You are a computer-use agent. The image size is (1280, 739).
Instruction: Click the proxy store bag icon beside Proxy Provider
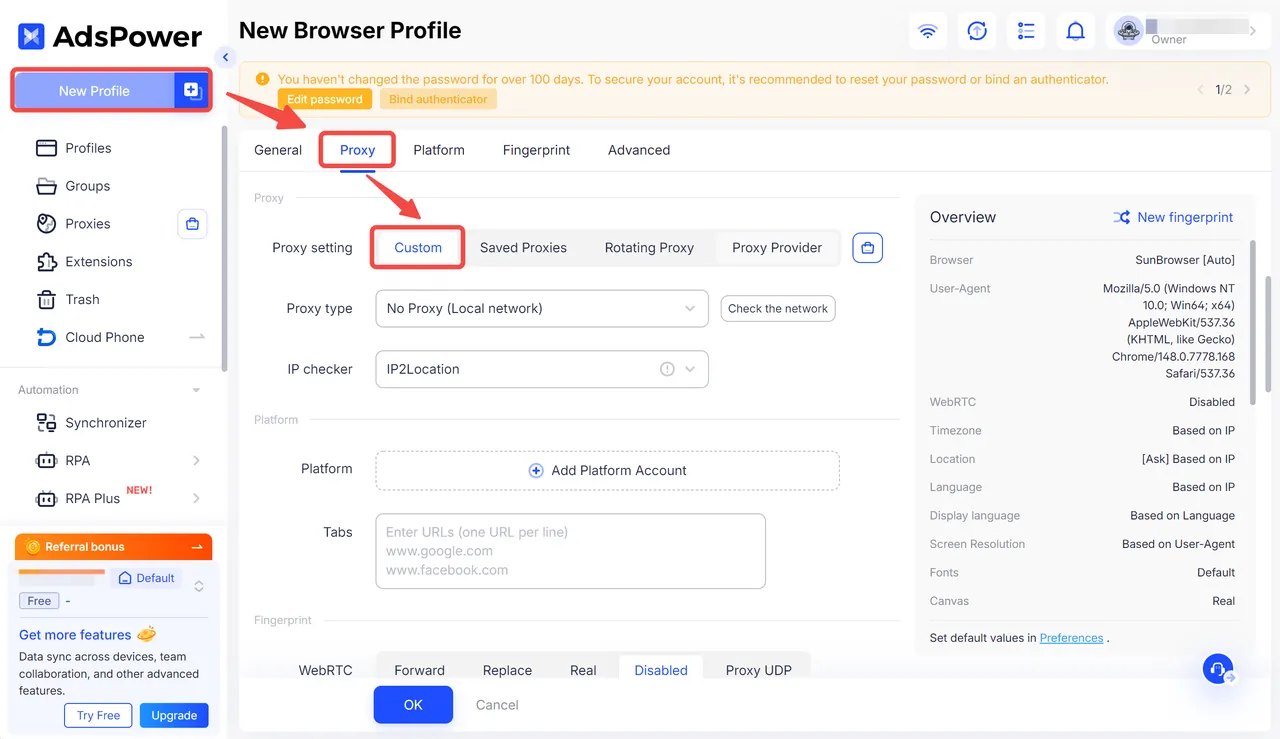(868, 247)
